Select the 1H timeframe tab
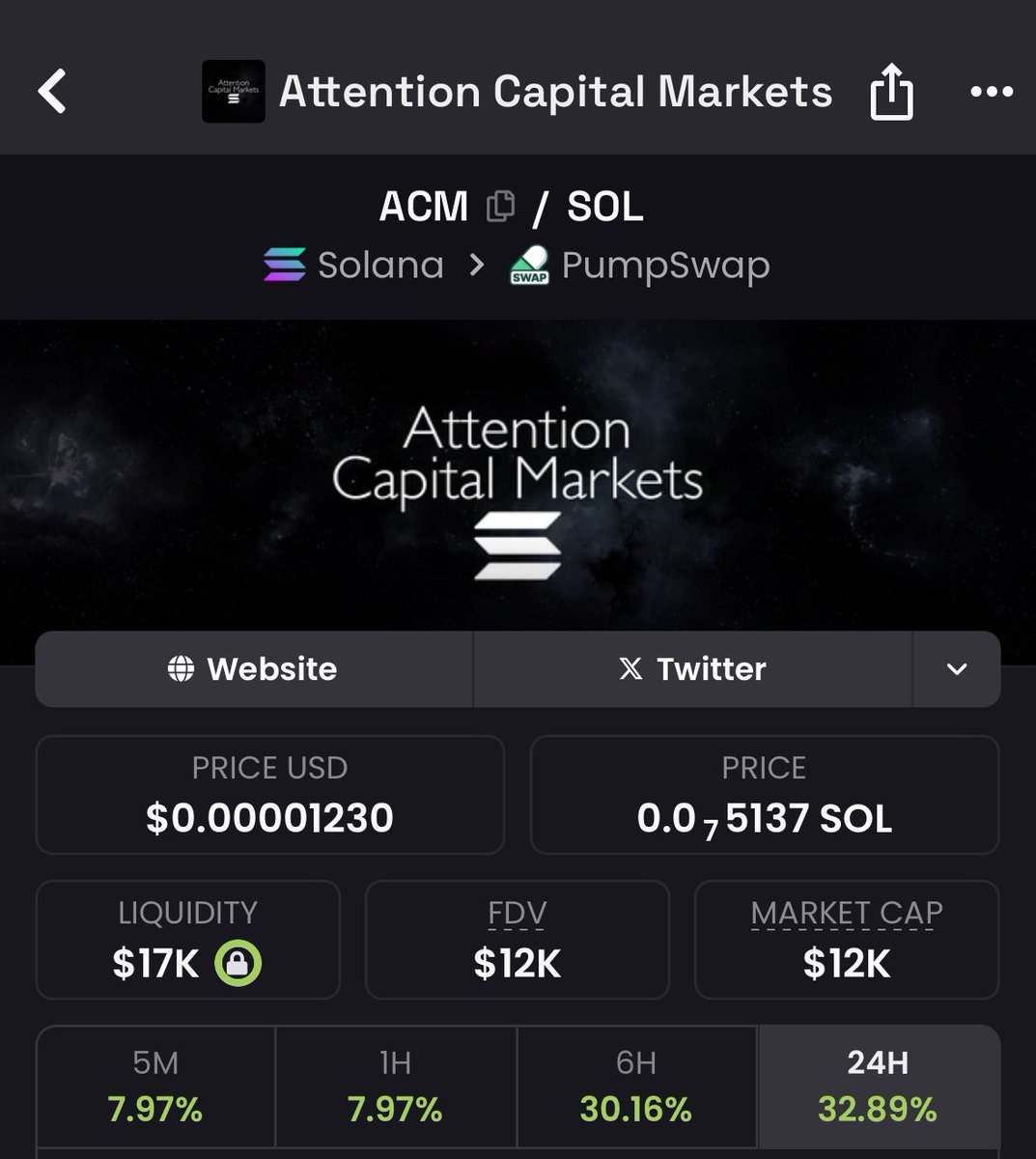The width and height of the screenshot is (1036, 1159). [x=396, y=1087]
